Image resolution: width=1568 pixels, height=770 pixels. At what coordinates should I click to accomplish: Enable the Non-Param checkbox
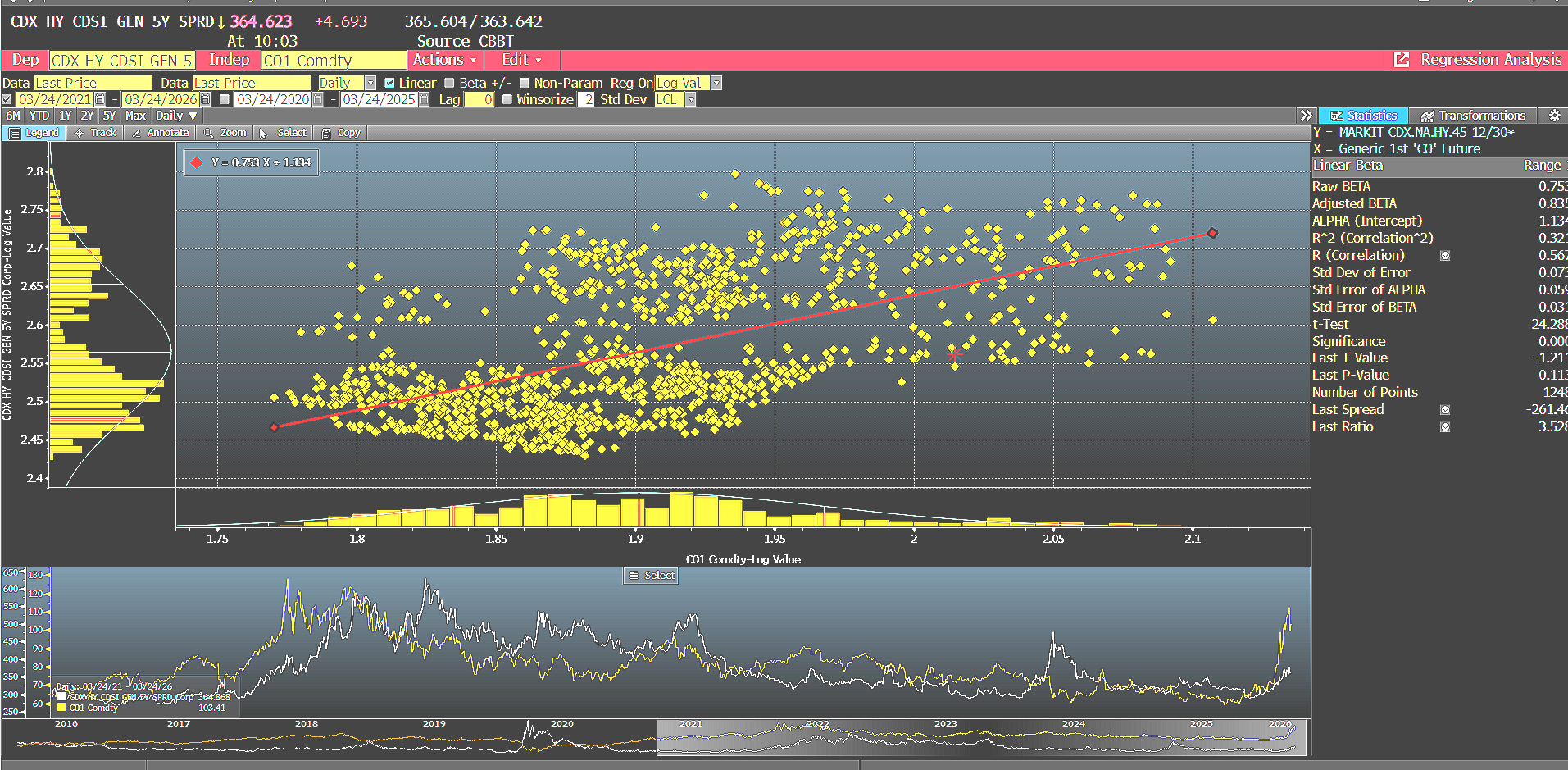tap(525, 83)
